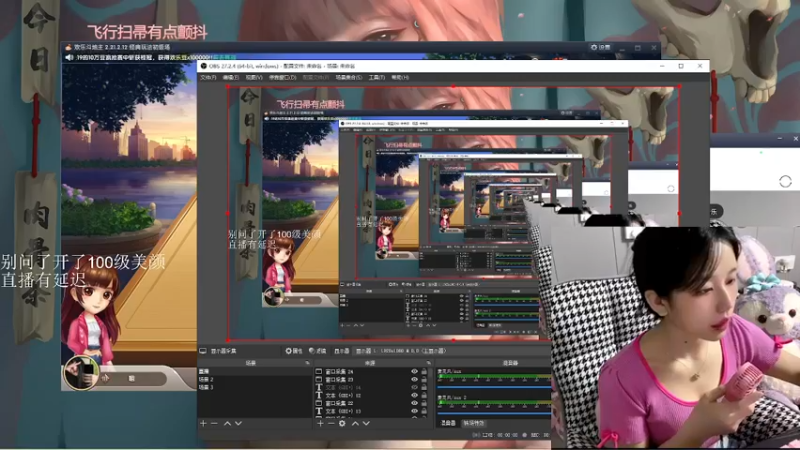800x450 pixels.
Task: Toggle lock for 文本 (GDI+) 14 source
Action: tap(424, 387)
